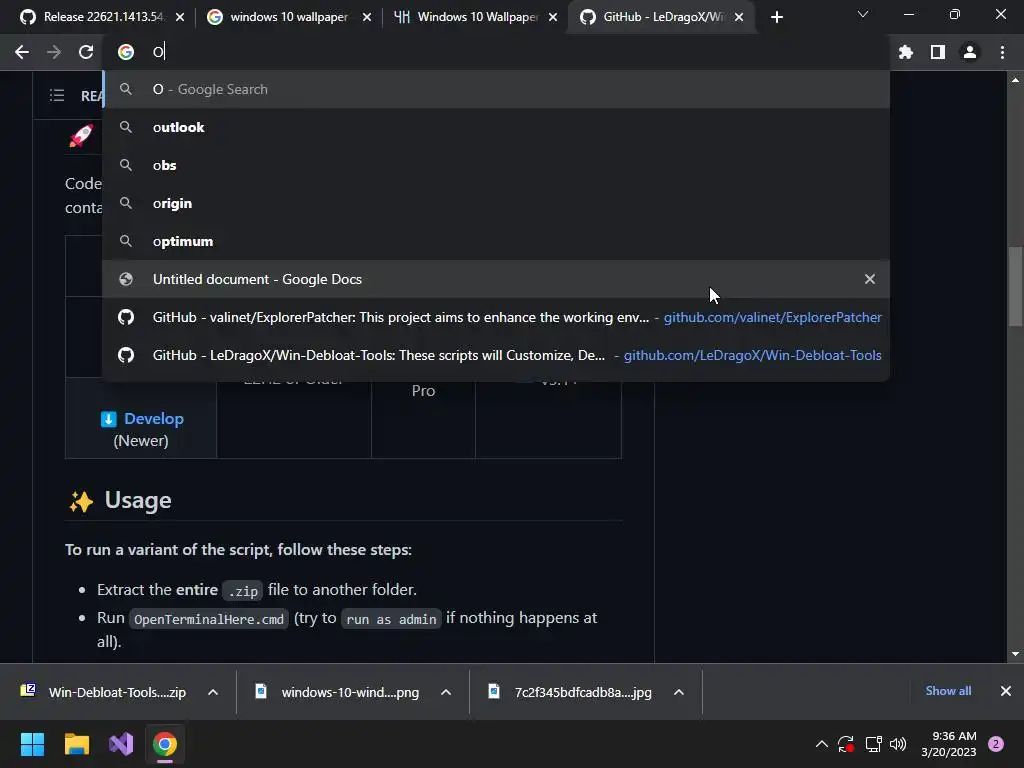Open the 7c2f345bdfcadb8a jpg download

pyautogui.click(x=571, y=692)
